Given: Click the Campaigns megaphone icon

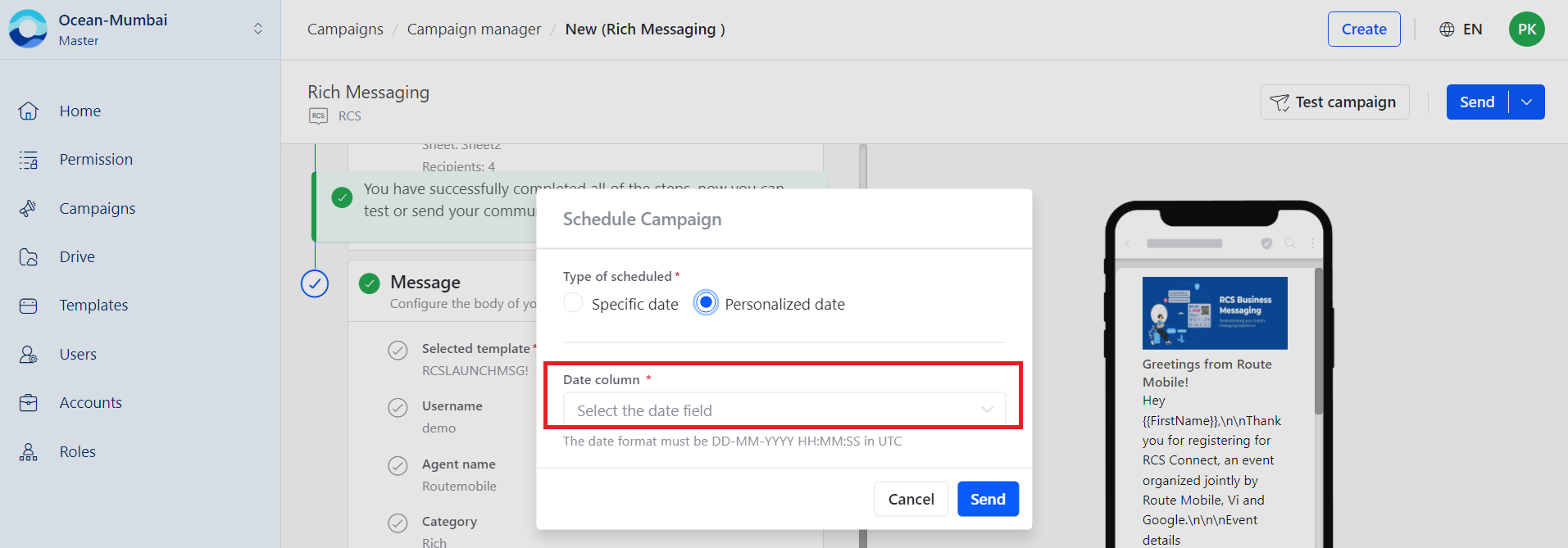Looking at the screenshot, I should pos(29,208).
